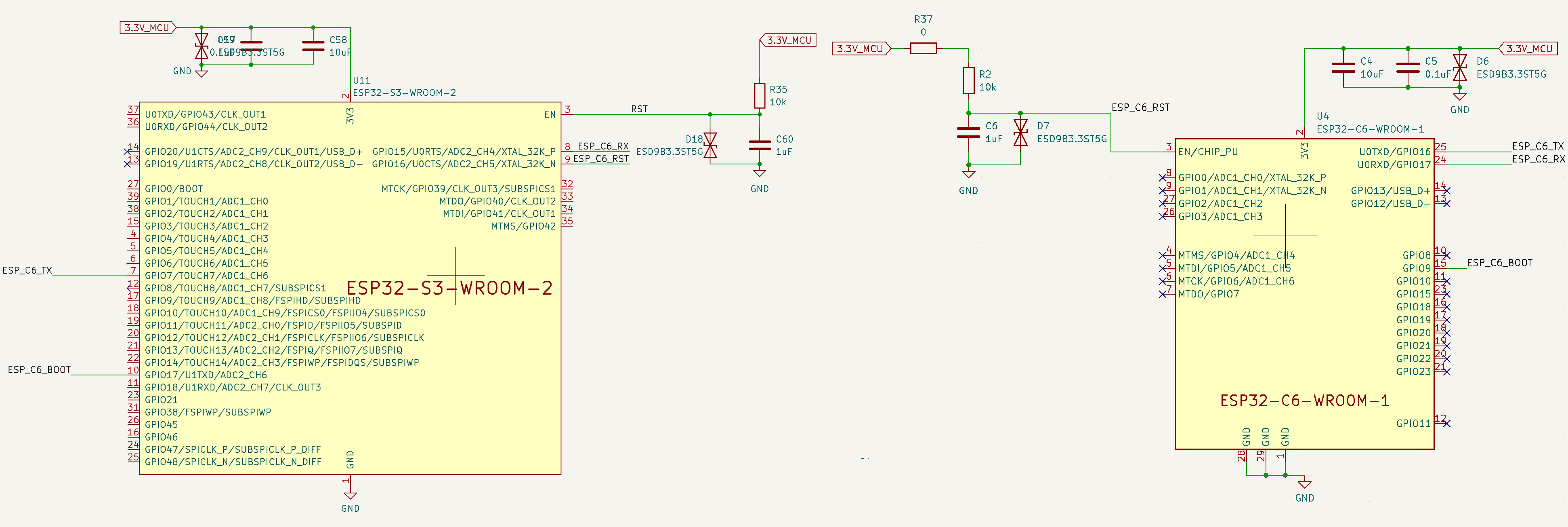Click the R37 reference text
The image size is (1568, 527).
click(924, 19)
